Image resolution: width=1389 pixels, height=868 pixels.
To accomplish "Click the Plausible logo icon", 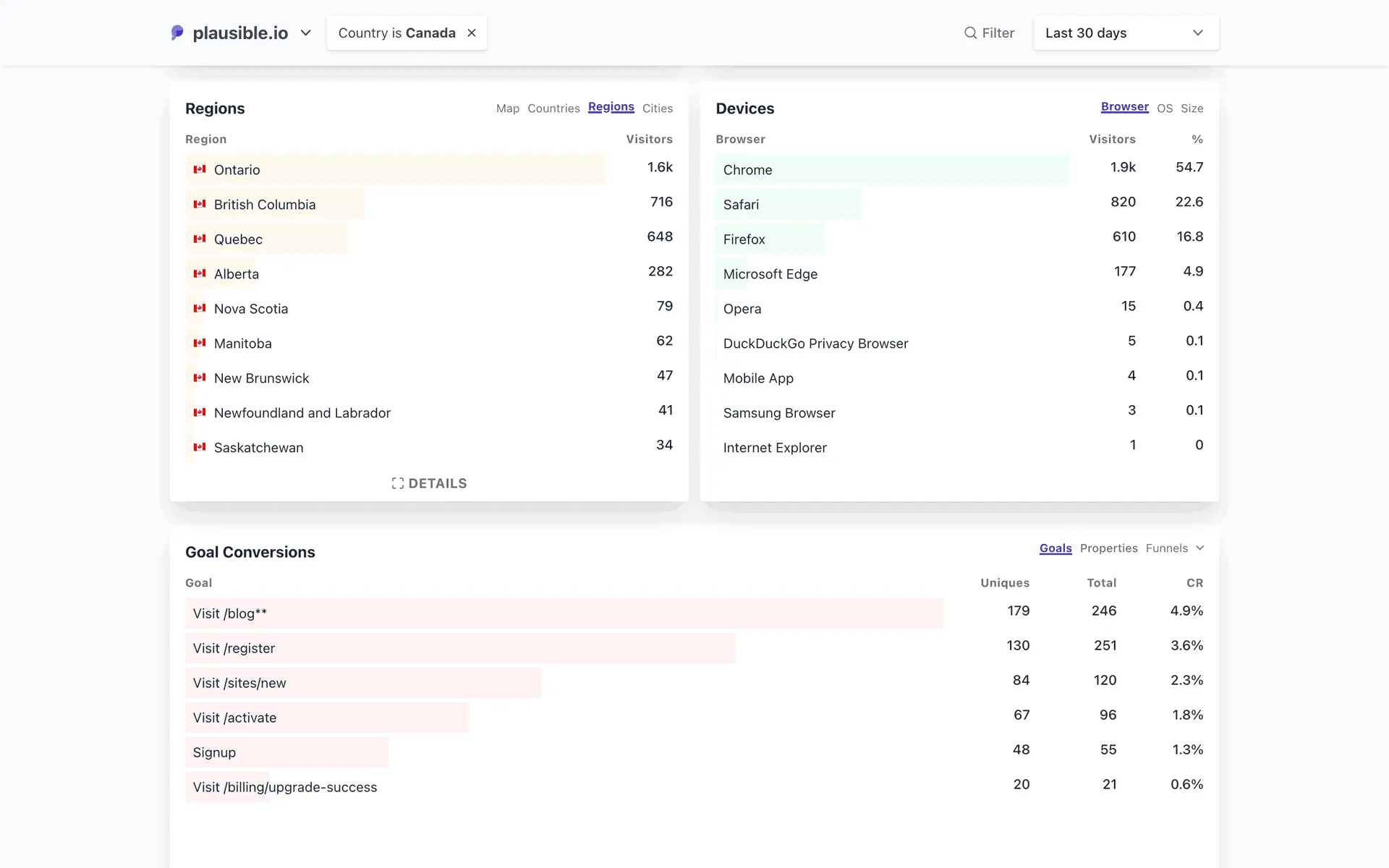I will (177, 33).
